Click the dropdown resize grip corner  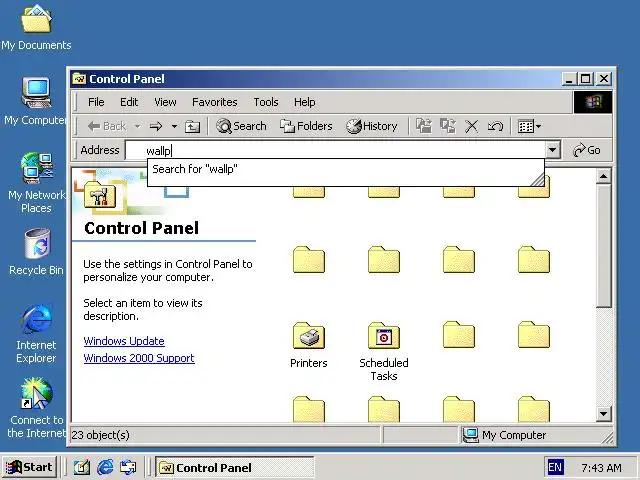538,180
